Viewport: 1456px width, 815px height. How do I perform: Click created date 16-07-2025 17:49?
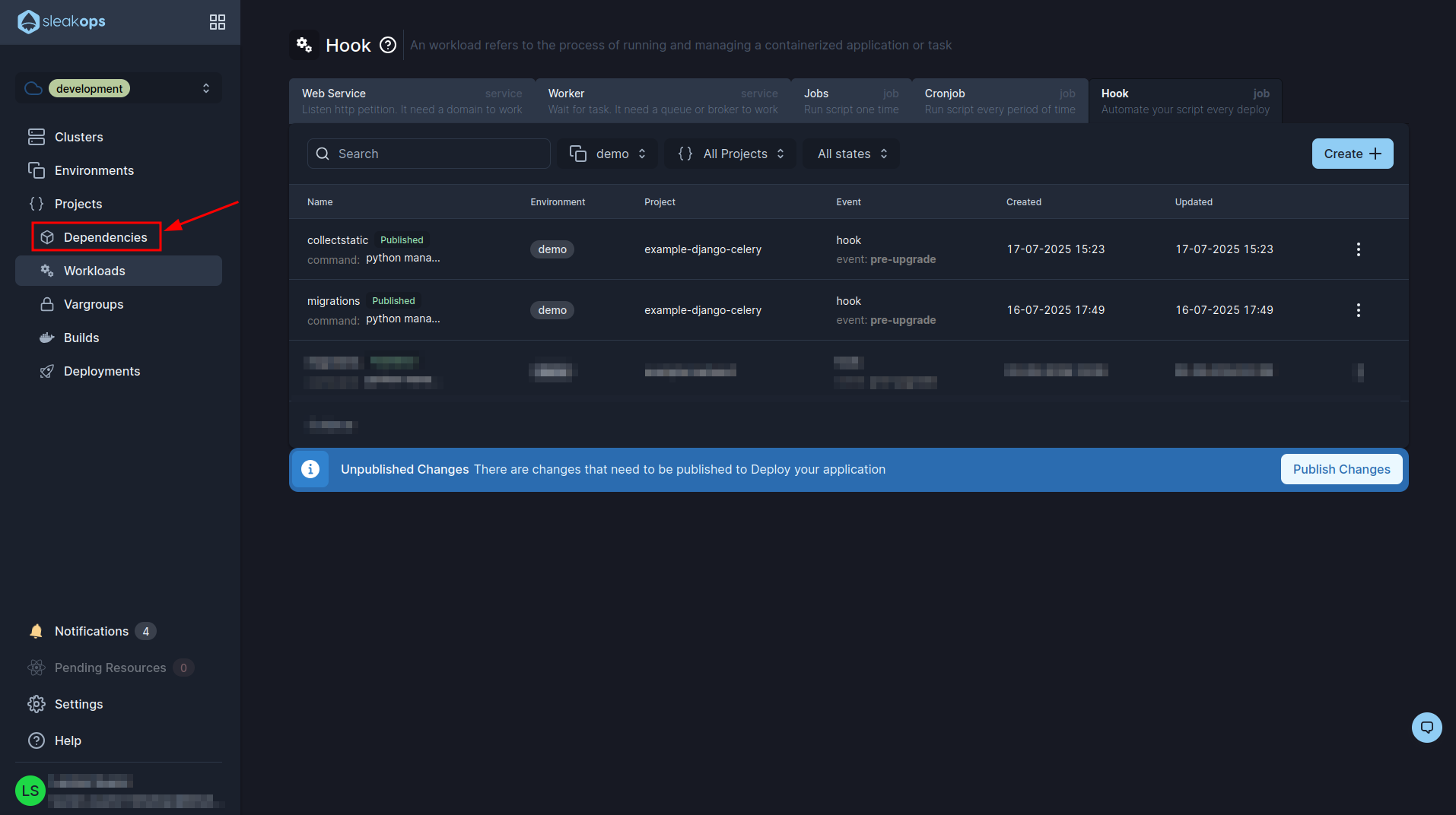(x=1056, y=310)
